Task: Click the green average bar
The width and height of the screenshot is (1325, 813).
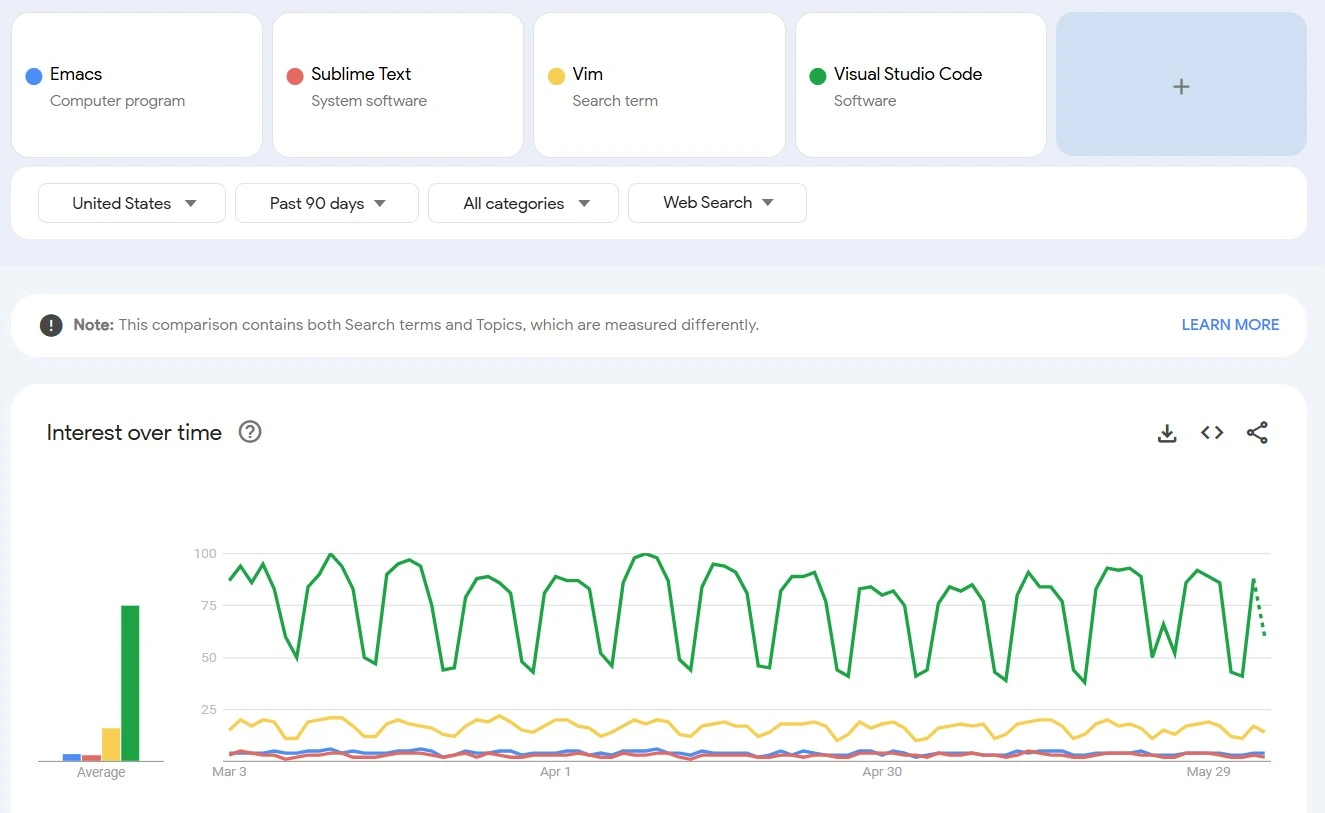Action: 130,683
